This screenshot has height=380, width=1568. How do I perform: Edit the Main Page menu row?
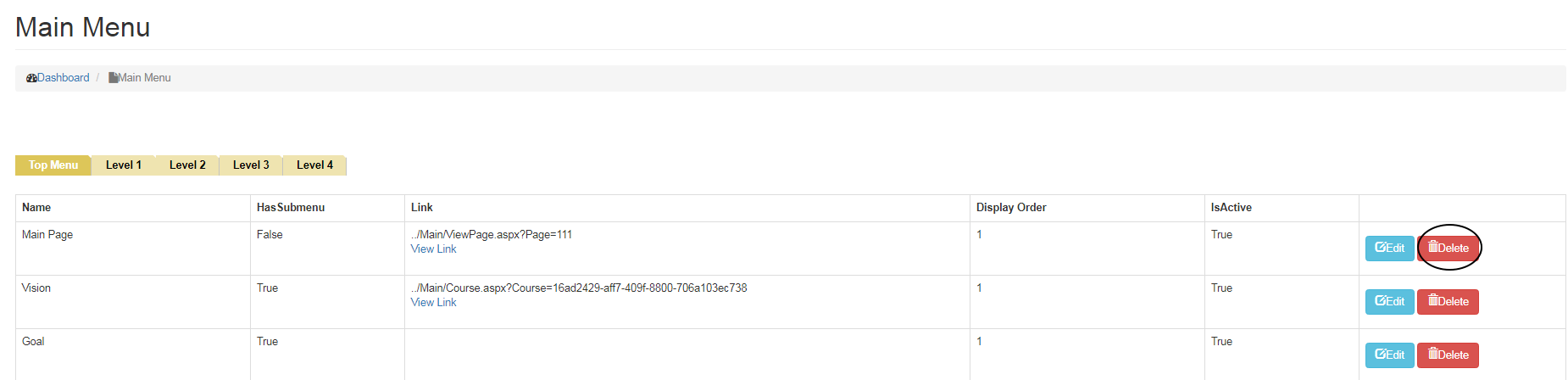coord(1389,249)
